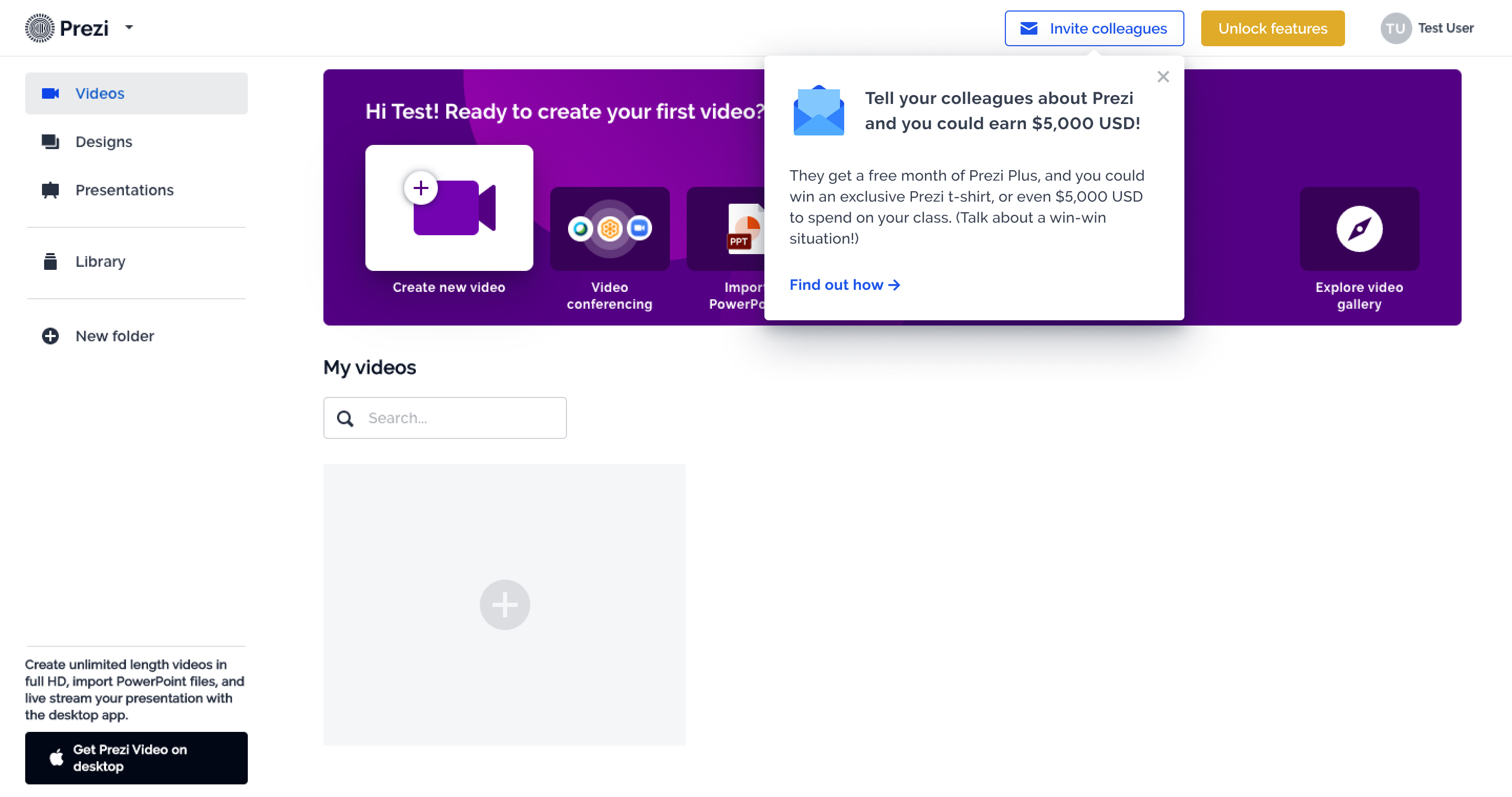Close the invite colleagues popup

[x=1163, y=77]
